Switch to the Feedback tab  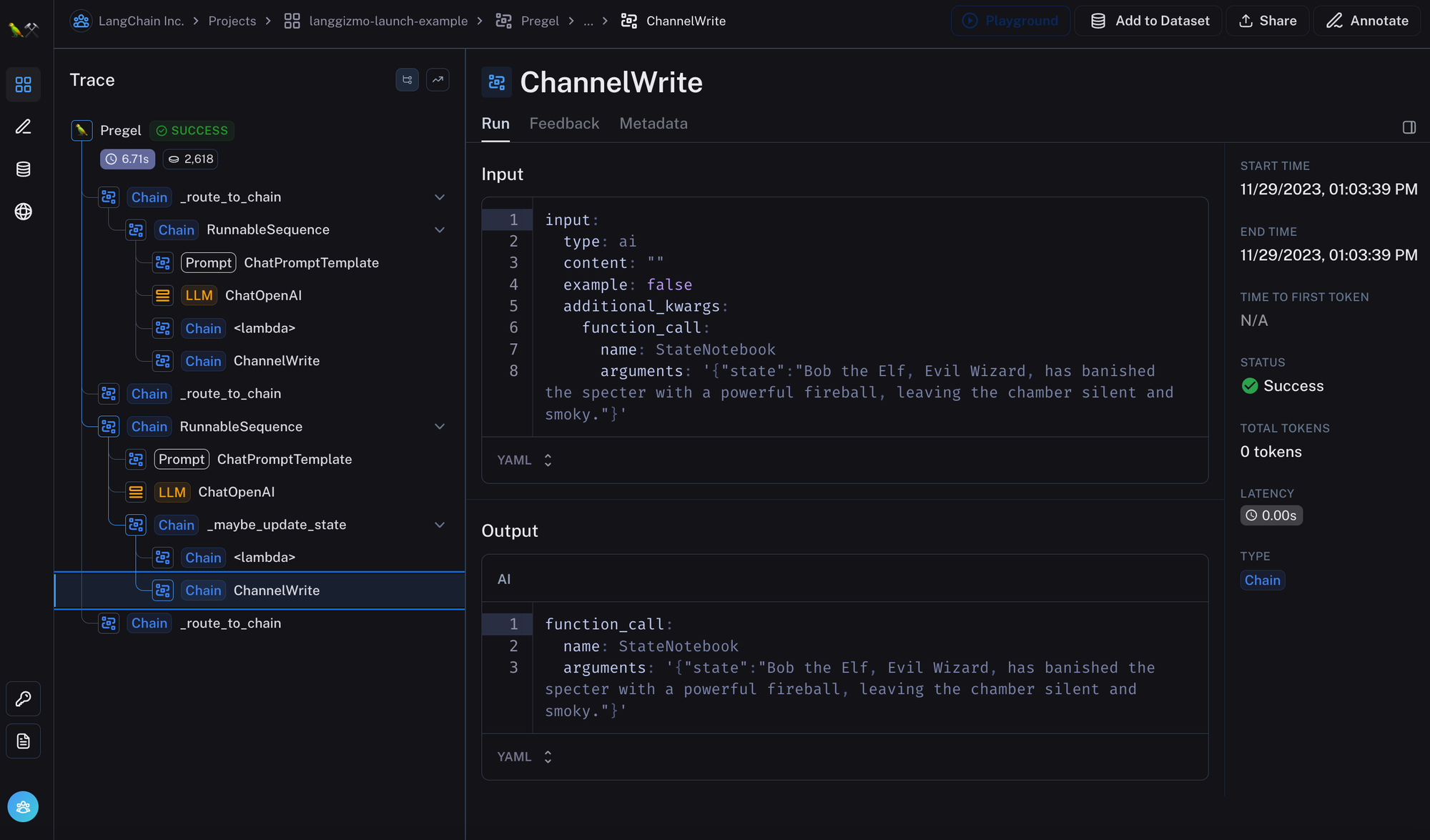(x=564, y=124)
